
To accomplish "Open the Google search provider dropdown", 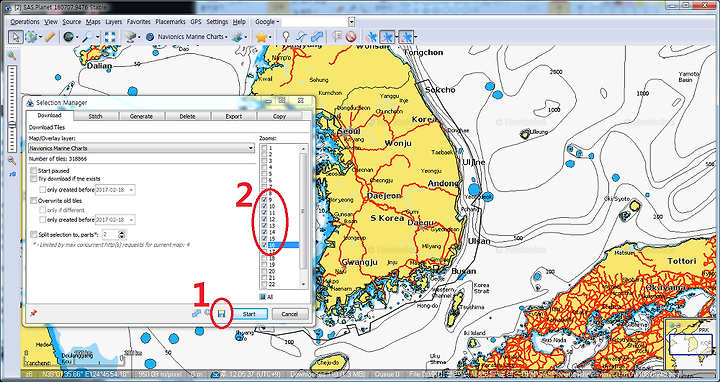I will coord(267,22).
